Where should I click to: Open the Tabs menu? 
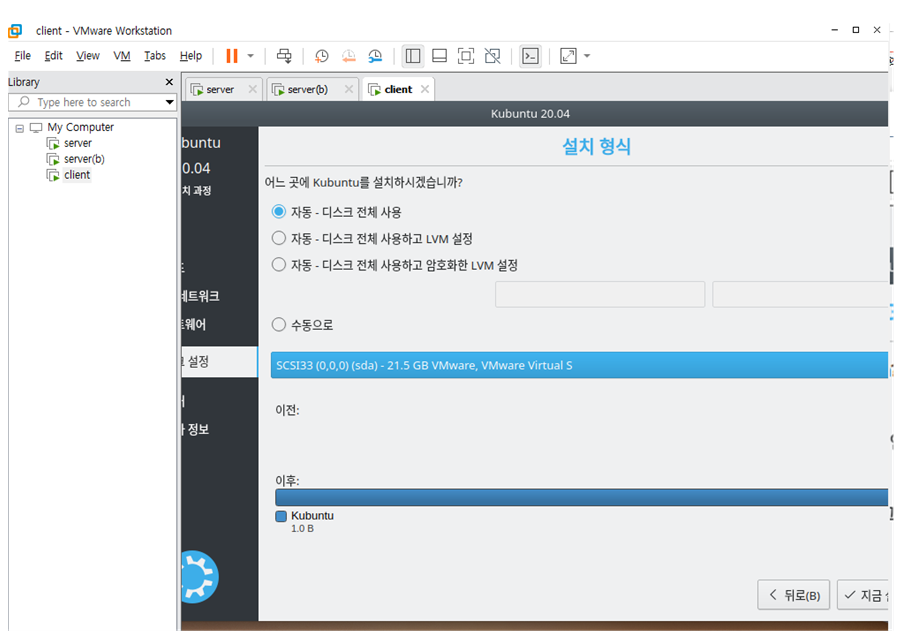click(155, 56)
